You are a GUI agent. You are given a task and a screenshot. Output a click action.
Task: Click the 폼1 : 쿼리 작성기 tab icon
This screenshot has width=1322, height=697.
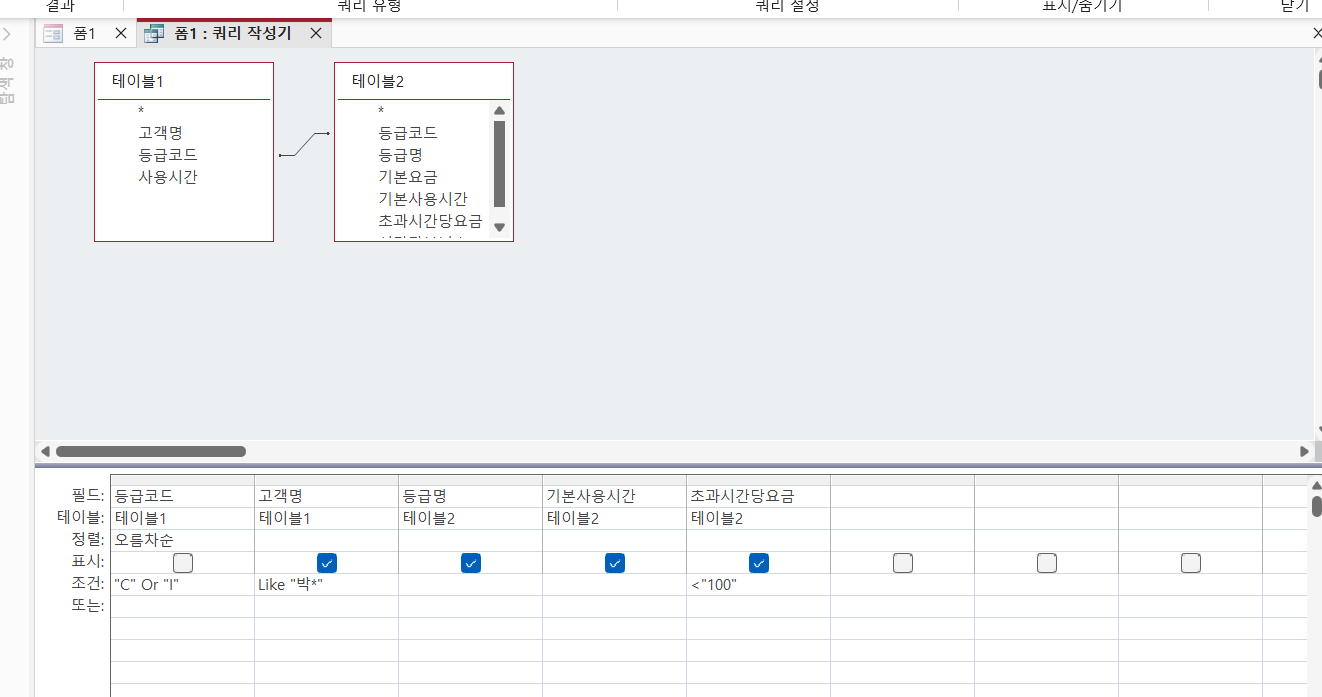[x=153, y=33]
